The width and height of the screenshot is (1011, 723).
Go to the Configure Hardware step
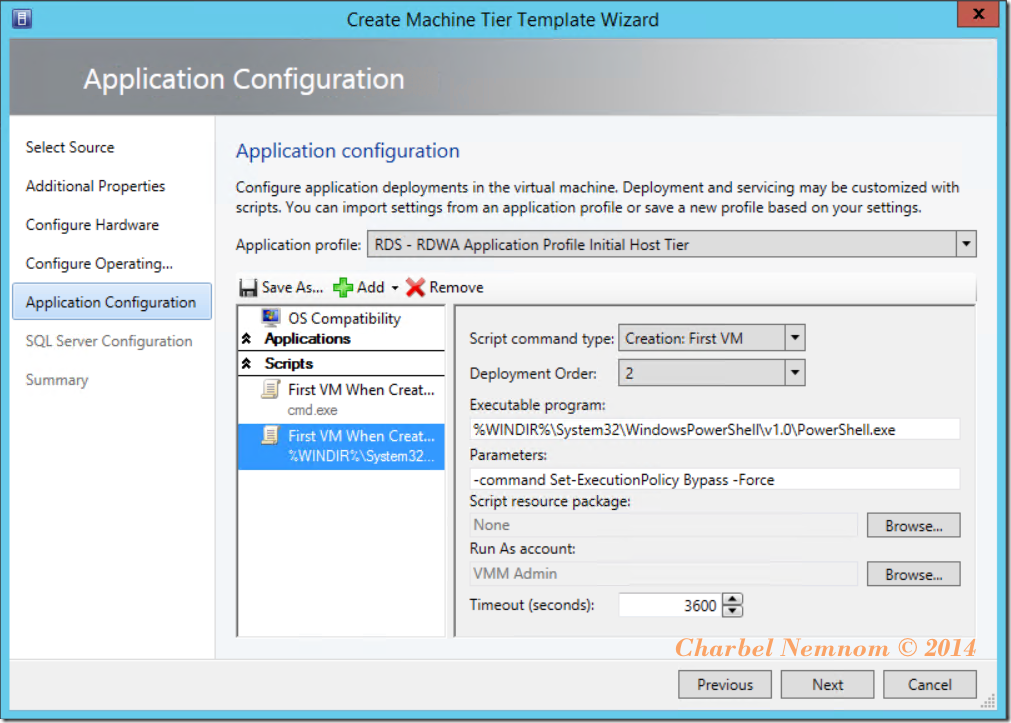(x=92, y=224)
